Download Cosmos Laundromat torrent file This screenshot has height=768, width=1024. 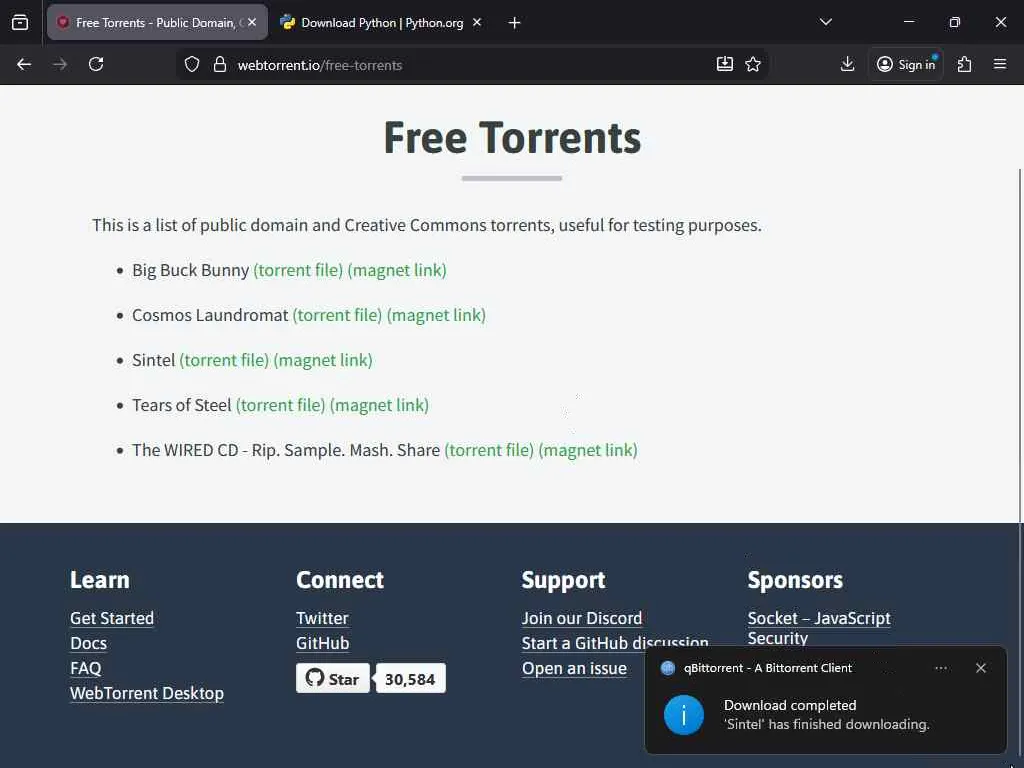coord(337,315)
